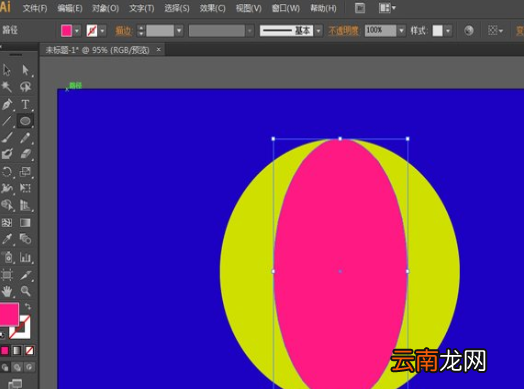Open the Bridge button in the menu bar
Viewport: 524px width, 389px height.
point(360,8)
